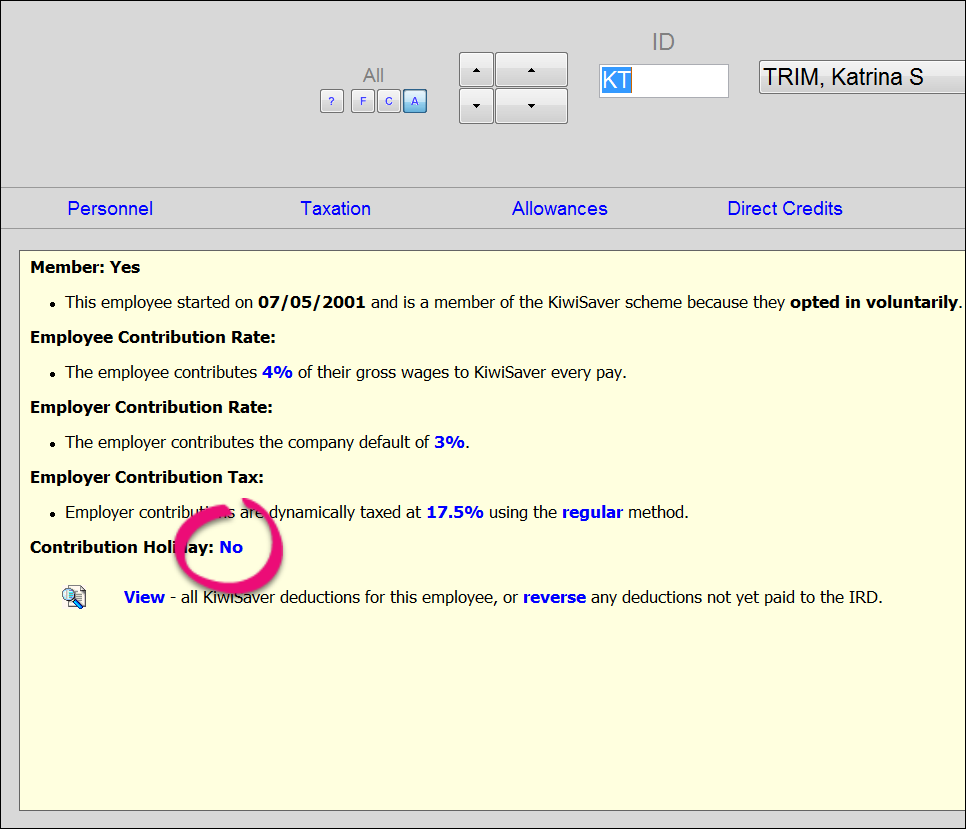Toggle the highlighted A filter button
Screen dimensions: 966x829
415,101
